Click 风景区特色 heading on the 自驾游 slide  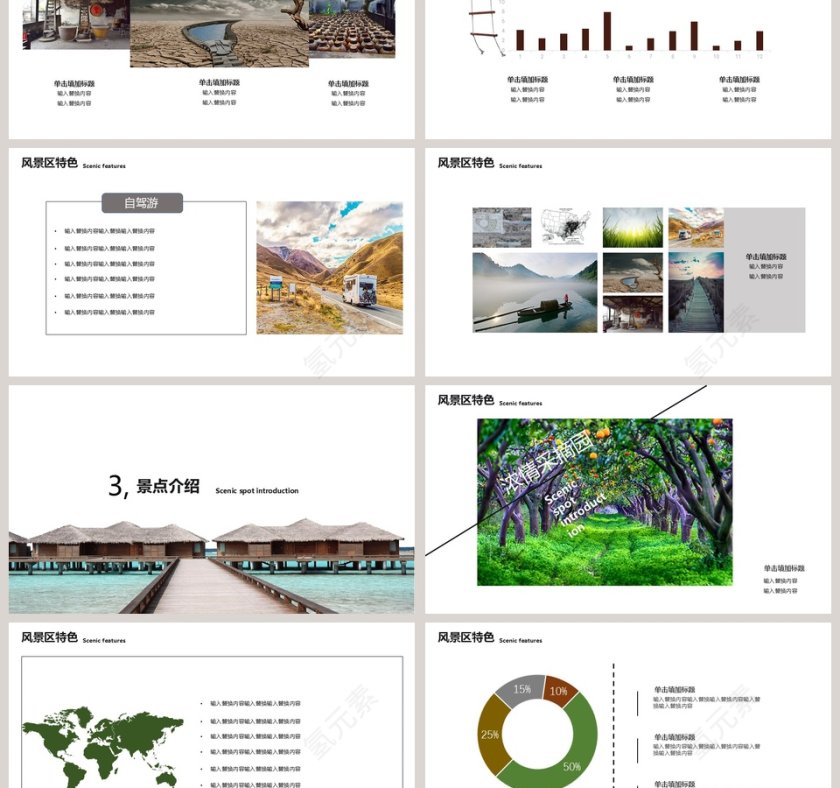point(49,163)
